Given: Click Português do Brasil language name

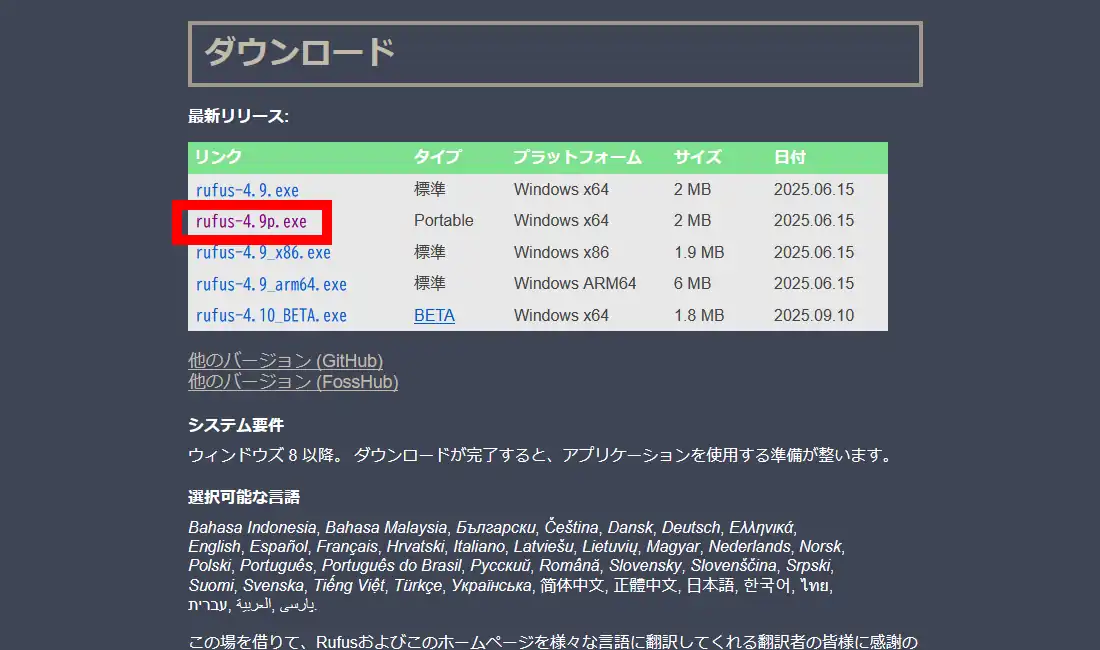Looking at the screenshot, I should tap(391, 565).
